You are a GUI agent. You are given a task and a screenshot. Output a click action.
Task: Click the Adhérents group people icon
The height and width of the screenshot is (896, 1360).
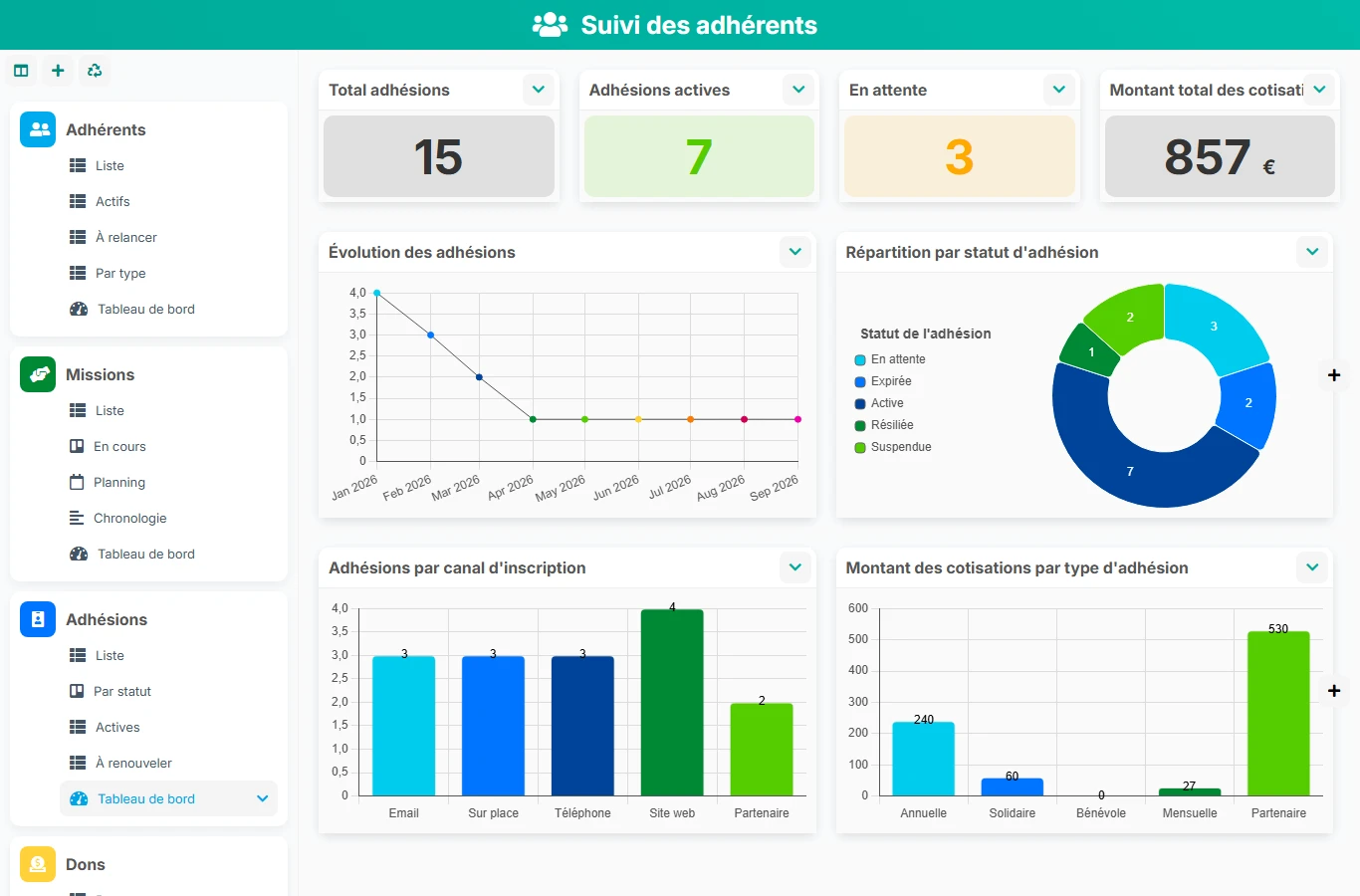[38, 129]
